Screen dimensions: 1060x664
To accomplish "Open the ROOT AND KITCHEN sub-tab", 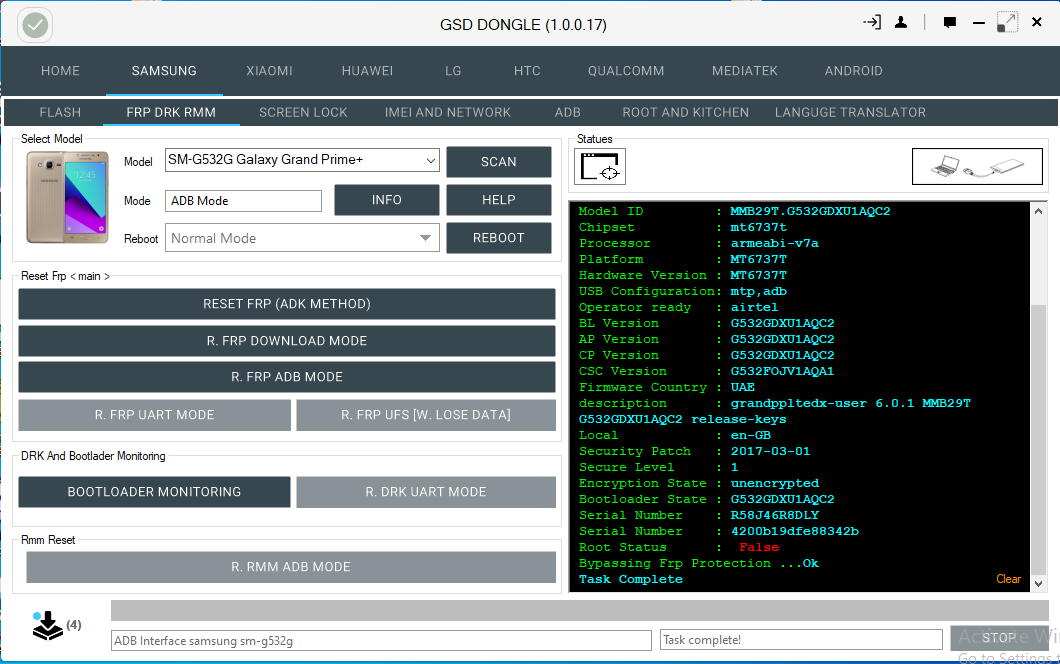I will pos(685,112).
